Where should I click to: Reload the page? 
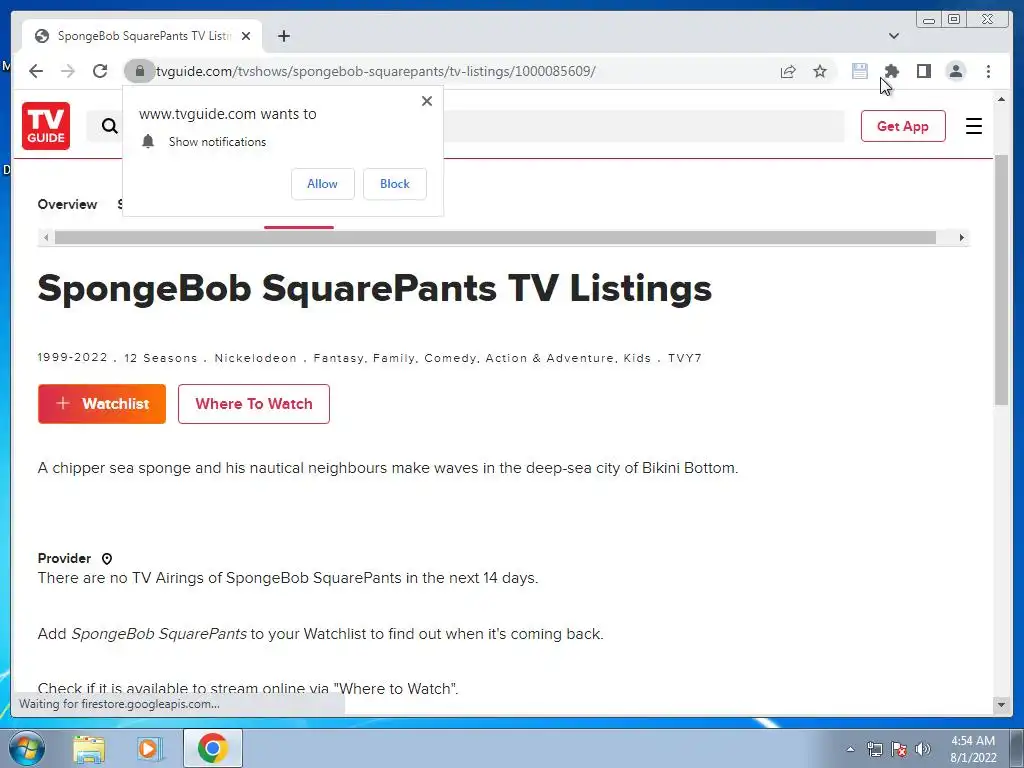[100, 71]
